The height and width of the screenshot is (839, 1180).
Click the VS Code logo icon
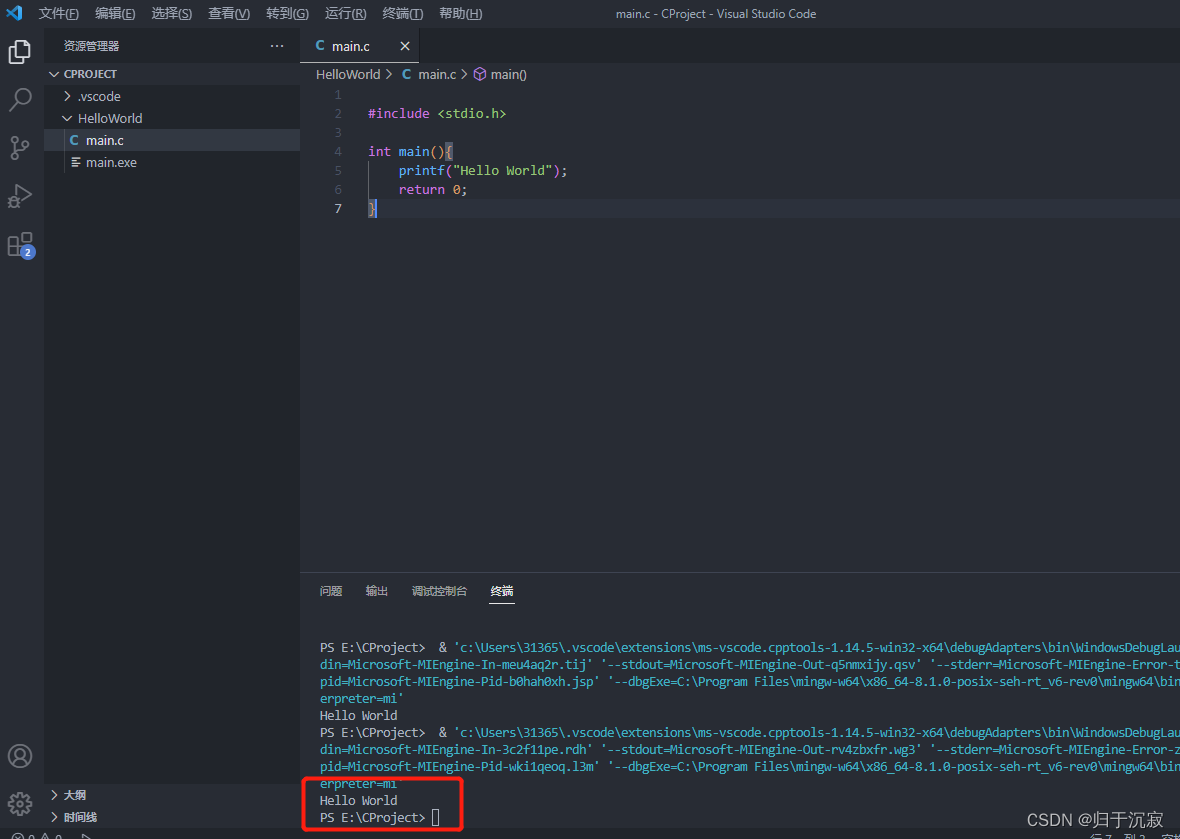14,14
